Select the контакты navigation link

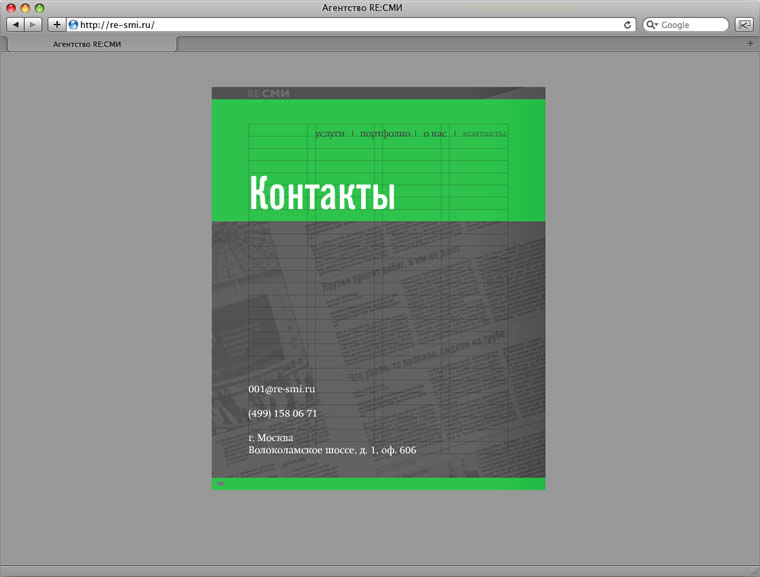pyautogui.click(x=485, y=133)
